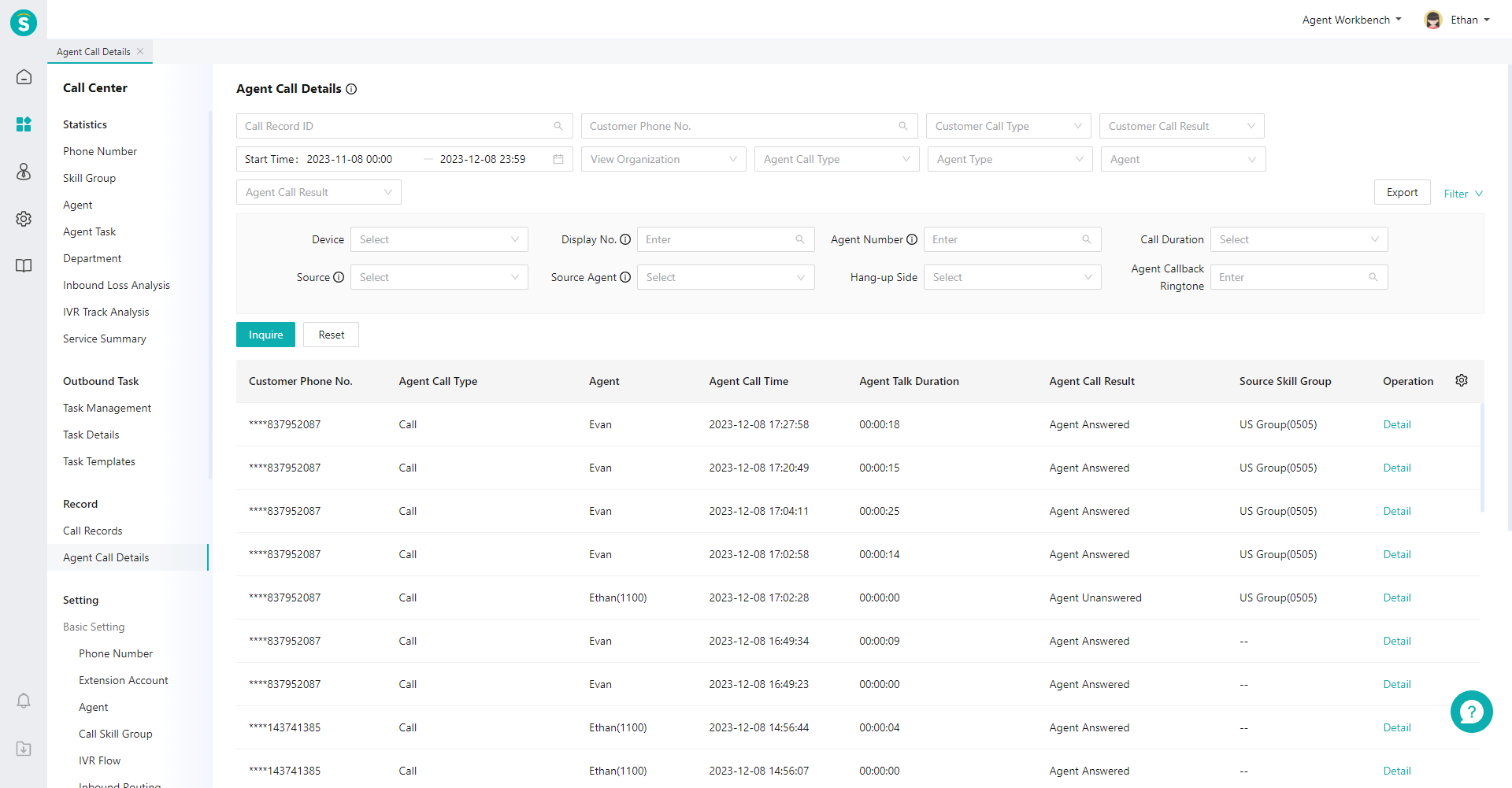Open Extension Account setting
1512x788 pixels.
pyautogui.click(x=124, y=680)
